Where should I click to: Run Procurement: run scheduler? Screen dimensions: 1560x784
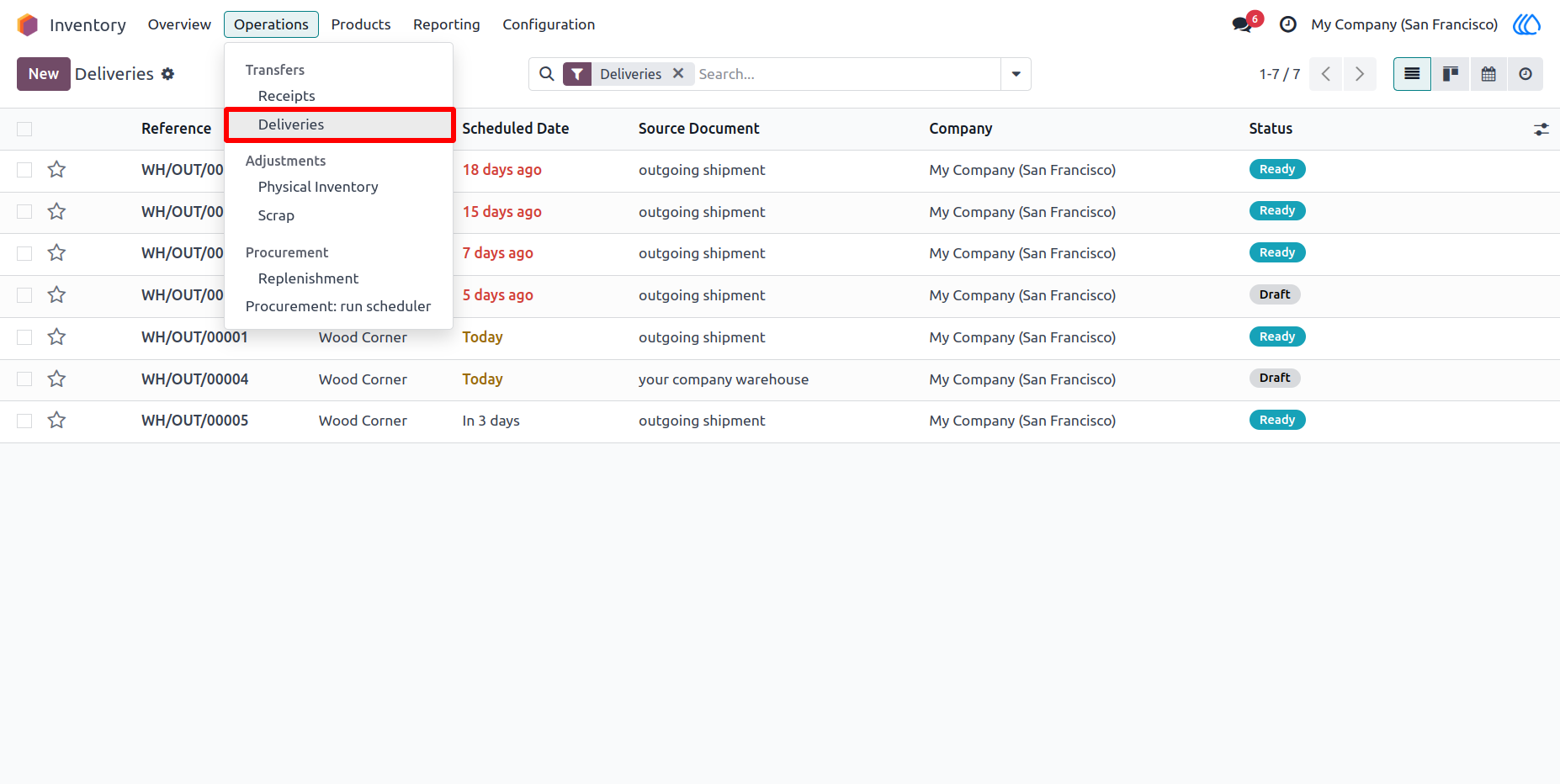tap(338, 306)
